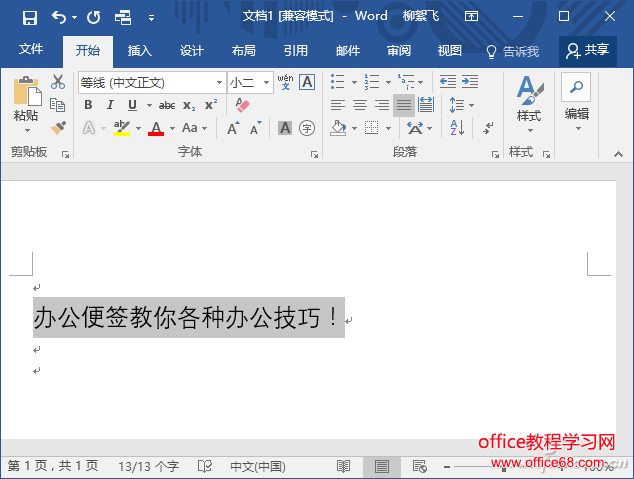Increase the paragraph indent
Viewport: 634px width, 479px height.
tap(470, 82)
